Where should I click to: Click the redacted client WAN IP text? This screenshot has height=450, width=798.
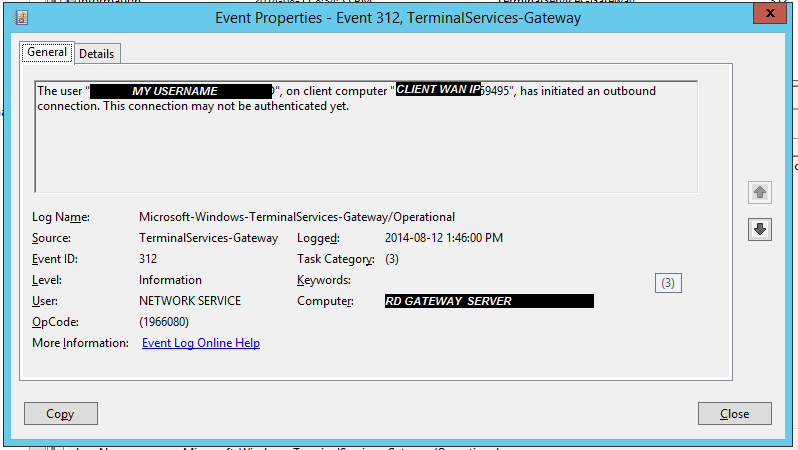pos(438,90)
